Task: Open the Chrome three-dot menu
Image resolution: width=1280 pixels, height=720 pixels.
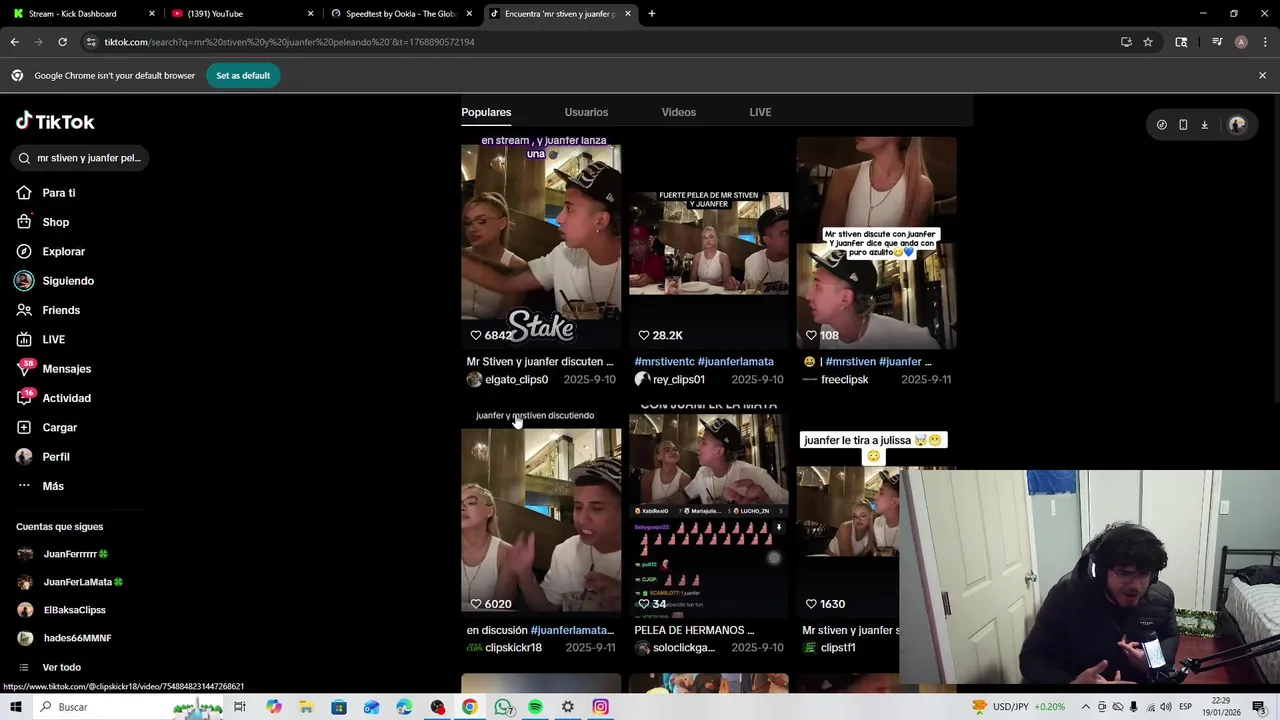Action: tap(1263, 42)
